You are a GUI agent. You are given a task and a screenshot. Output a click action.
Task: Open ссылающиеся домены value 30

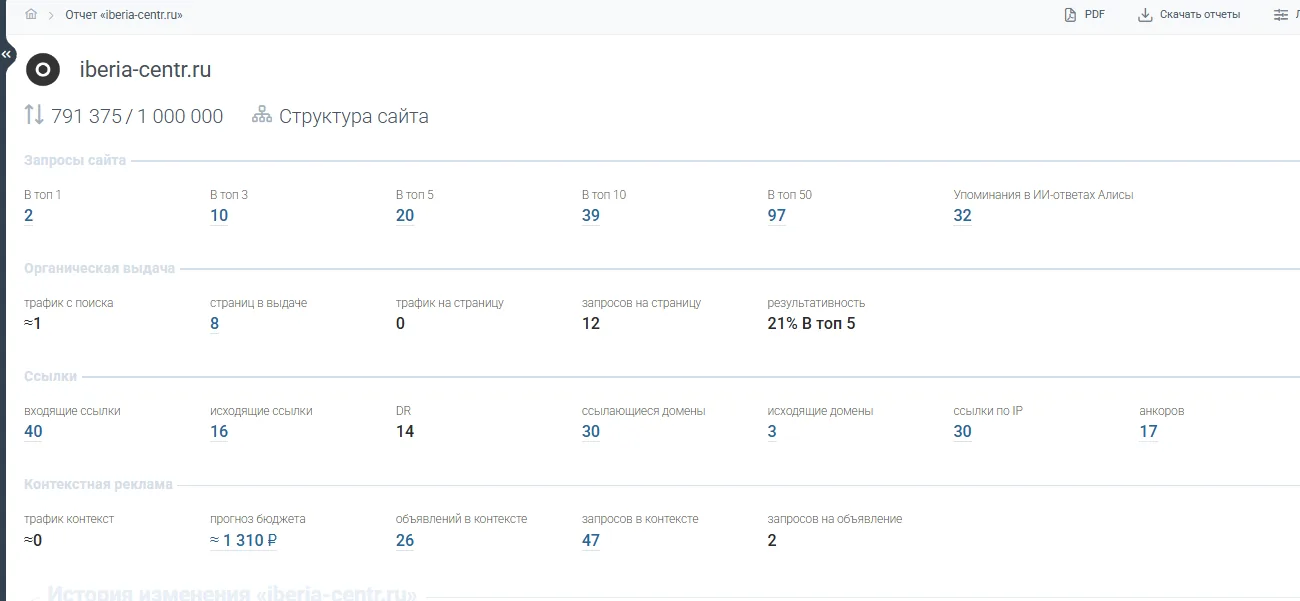591,431
